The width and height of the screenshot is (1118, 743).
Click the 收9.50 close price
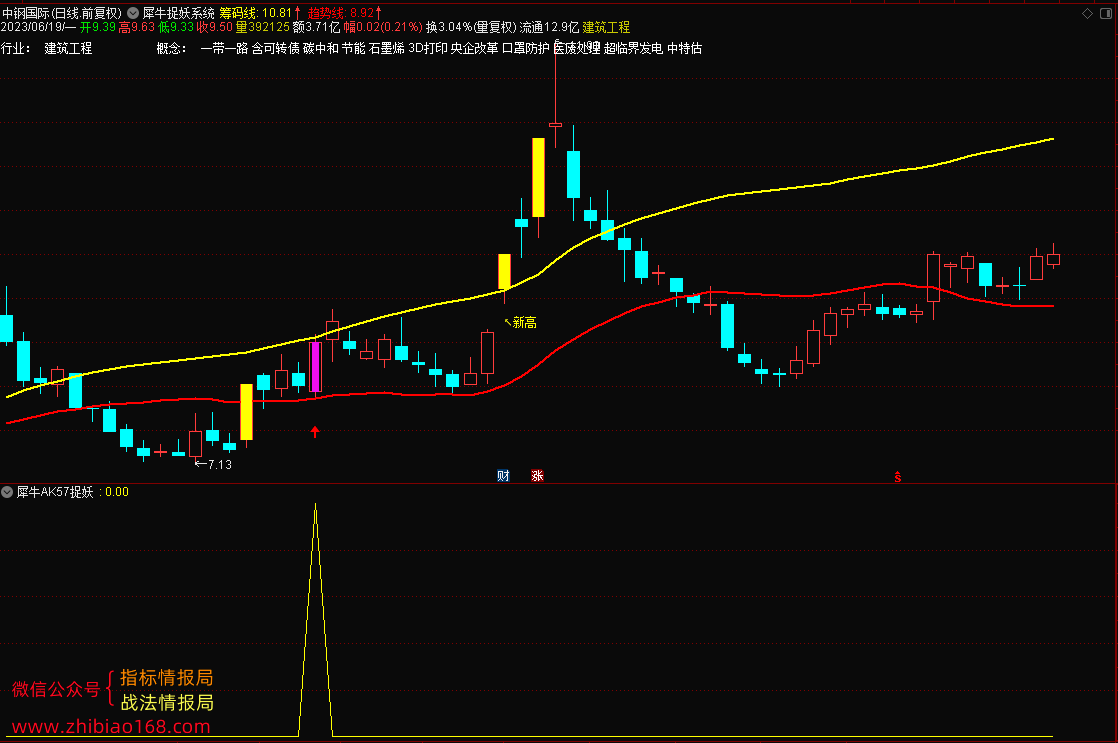[x=215, y=27]
